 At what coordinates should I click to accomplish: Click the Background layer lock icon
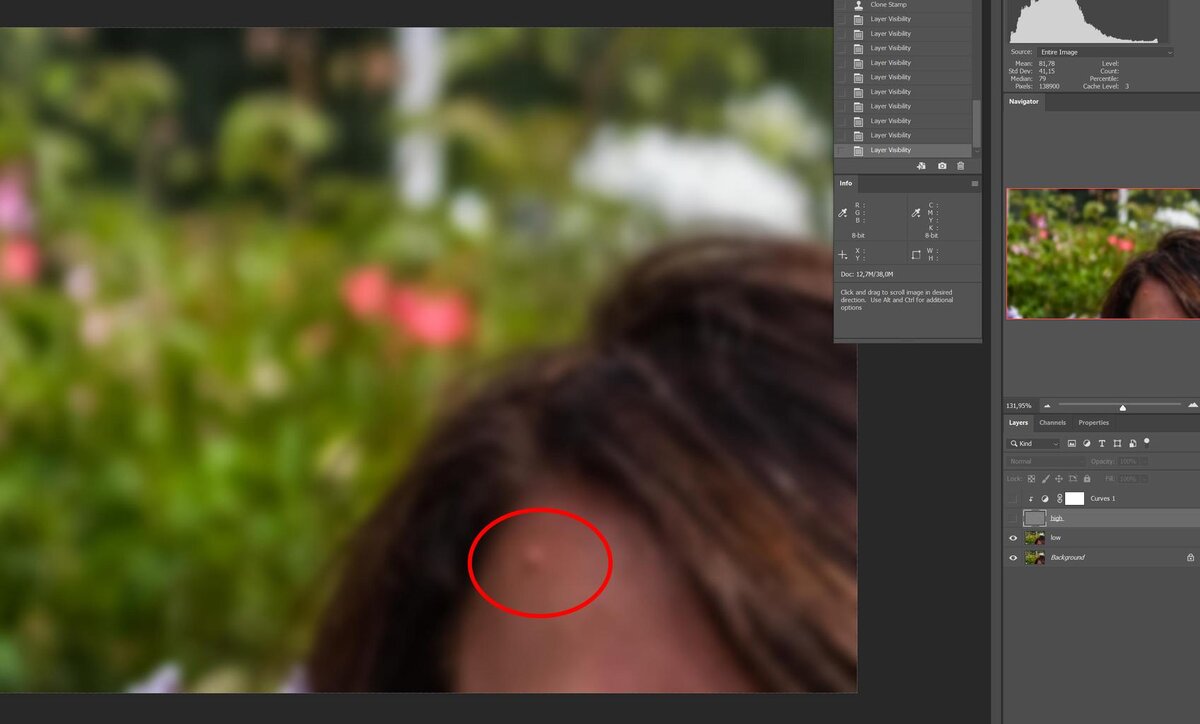pos(1190,557)
